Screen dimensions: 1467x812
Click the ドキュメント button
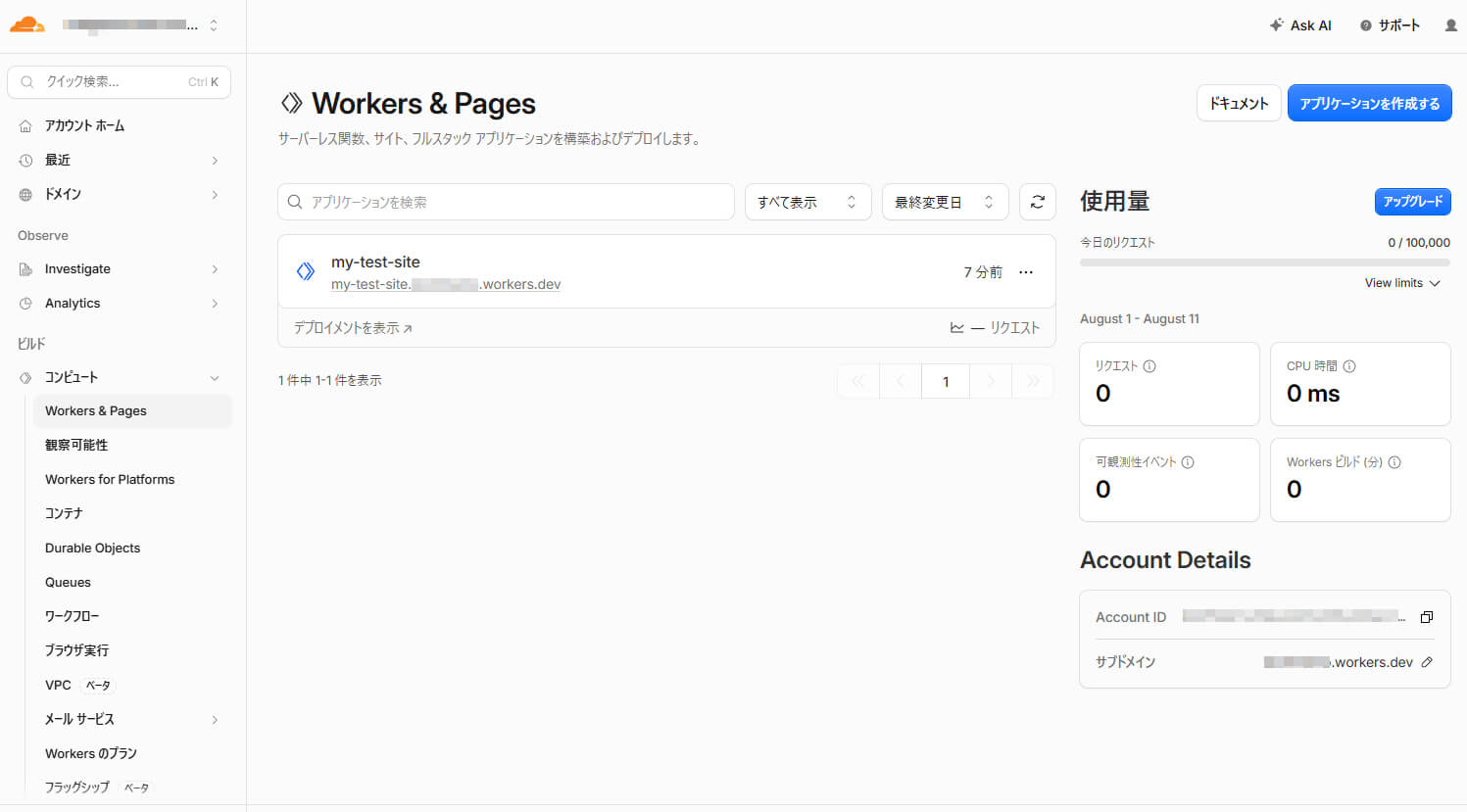click(x=1239, y=103)
